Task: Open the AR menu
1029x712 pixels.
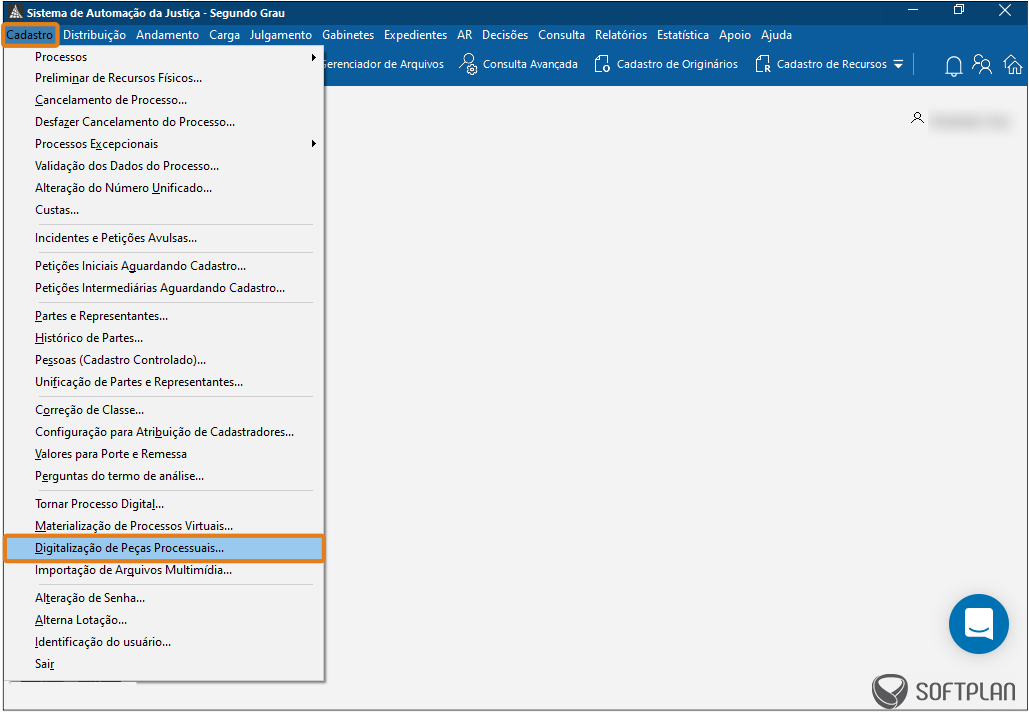Action: click(x=465, y=35)
